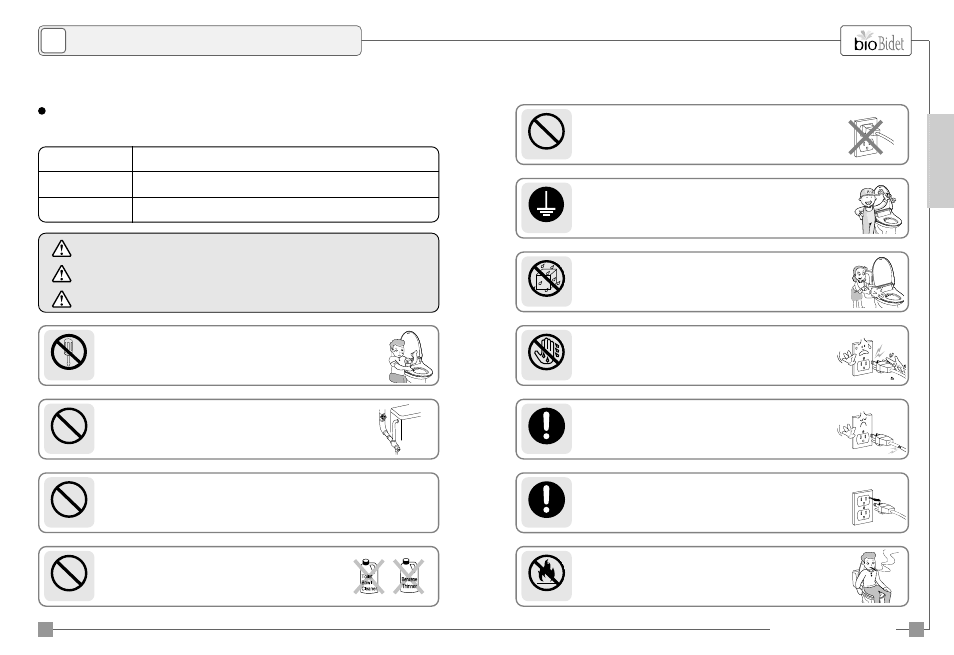Click the crossed-out cleaner bottles illustration
Screen dimensions: 954x655
(389, 577)
